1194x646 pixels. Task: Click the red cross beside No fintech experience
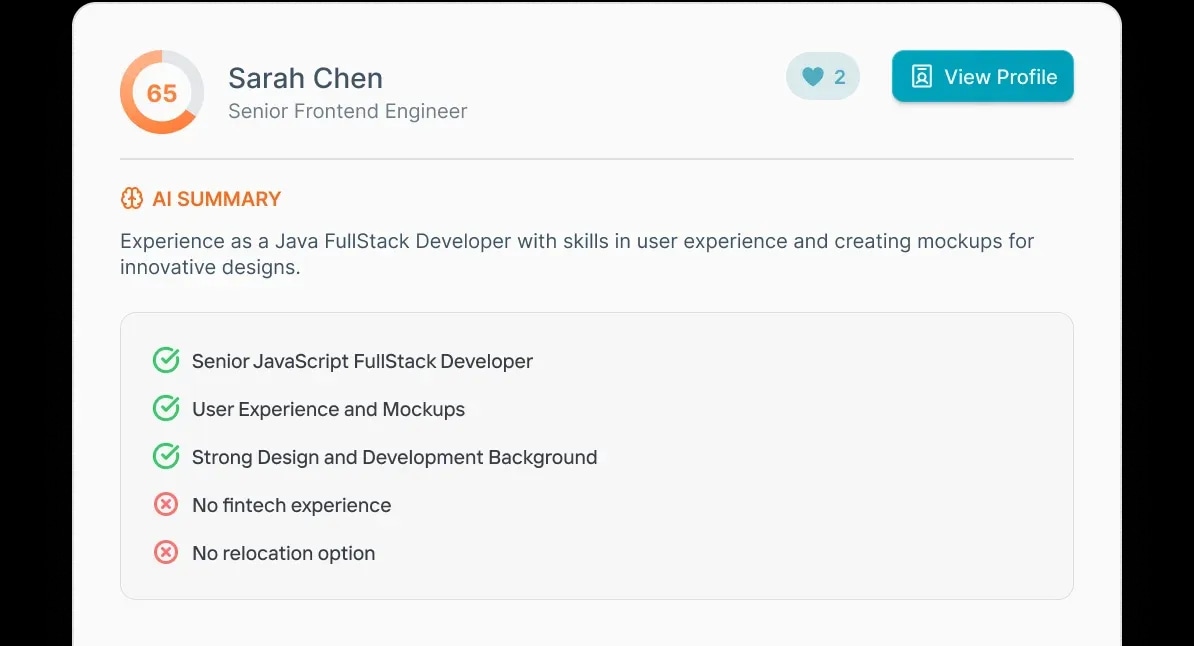point(166,504)
